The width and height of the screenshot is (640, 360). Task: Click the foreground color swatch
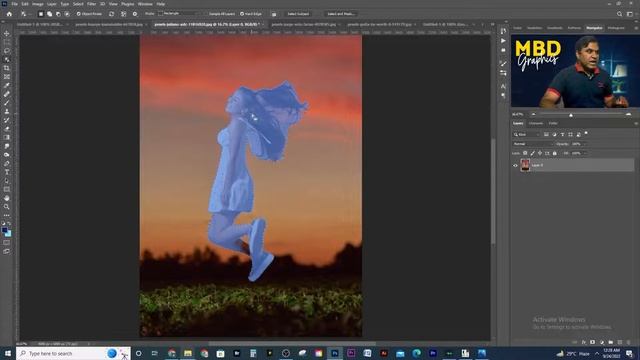(x=4, y=230)
